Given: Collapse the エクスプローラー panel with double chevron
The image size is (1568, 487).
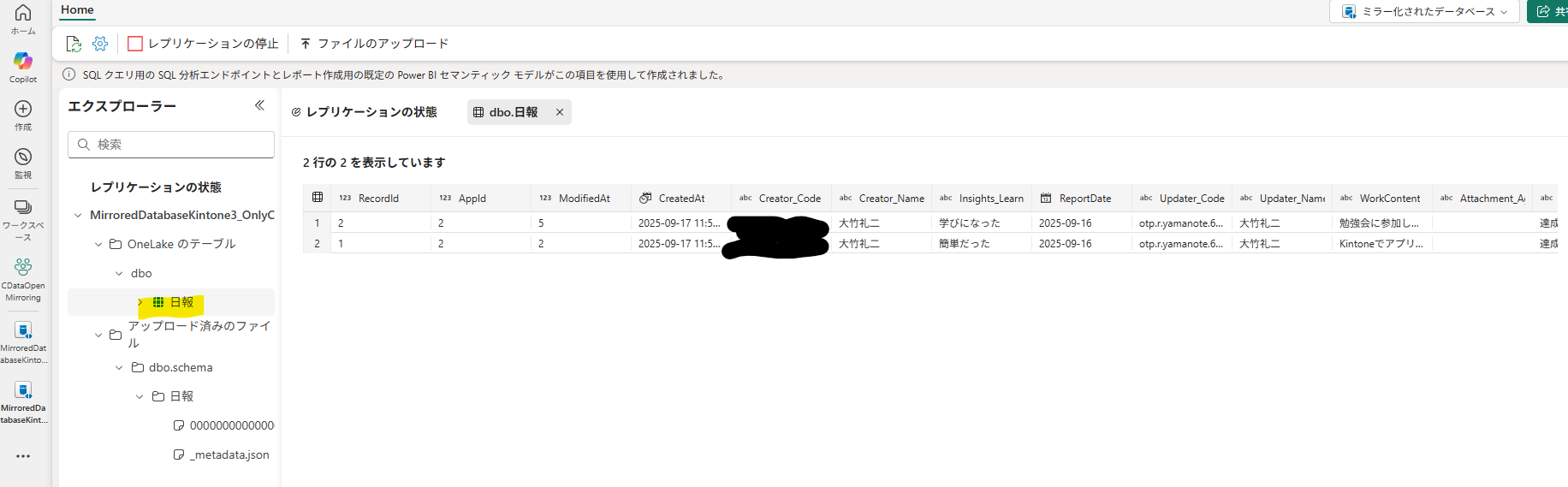Looking at the screenshot, I should 259,106.
